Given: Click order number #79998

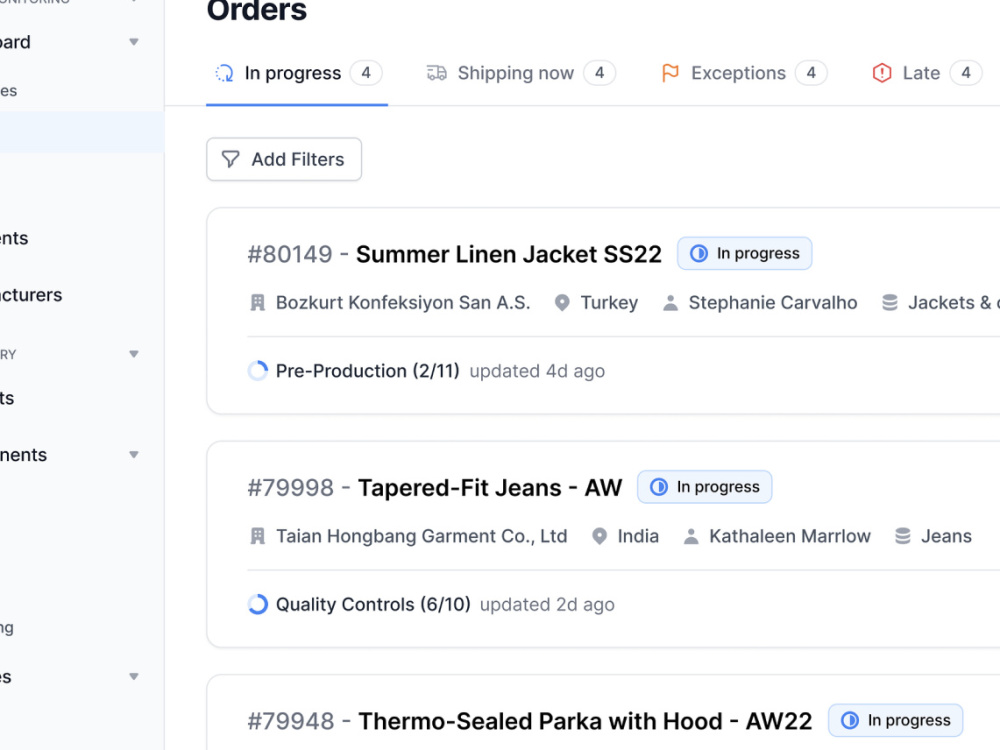Looking at the screenshot, I should pyautogui.click(x=291, y=488).
